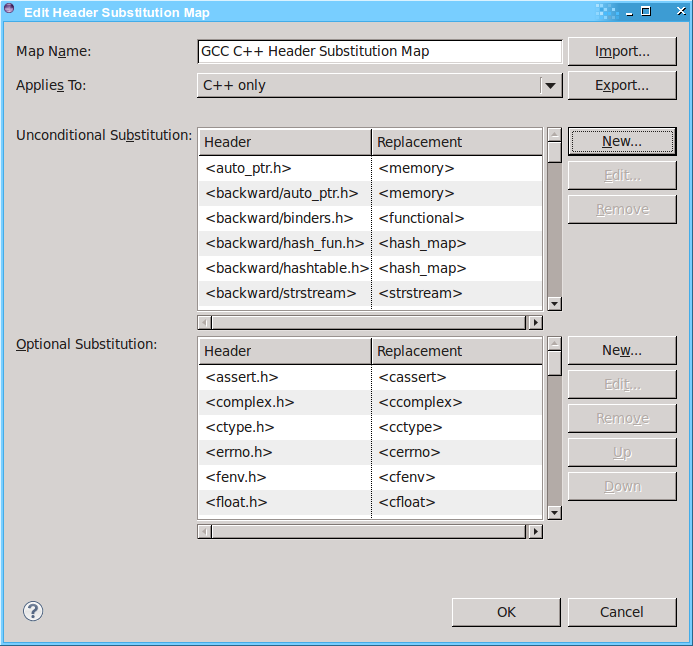The height and width of the screenshot is (646, 693).
Task: Open the dialog help icon
Action: [x=33, y=612]
